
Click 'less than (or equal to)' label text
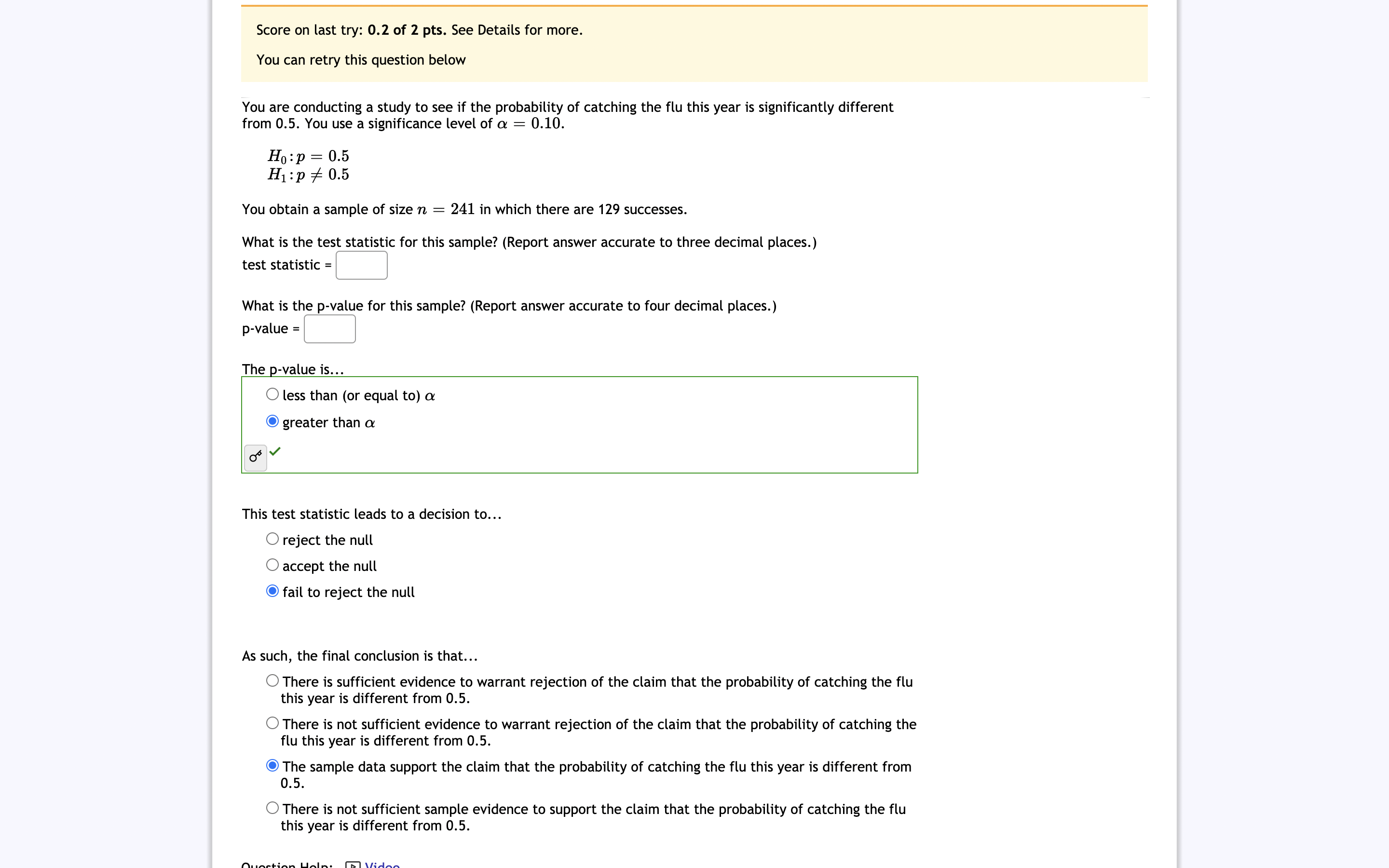(351, 395)
